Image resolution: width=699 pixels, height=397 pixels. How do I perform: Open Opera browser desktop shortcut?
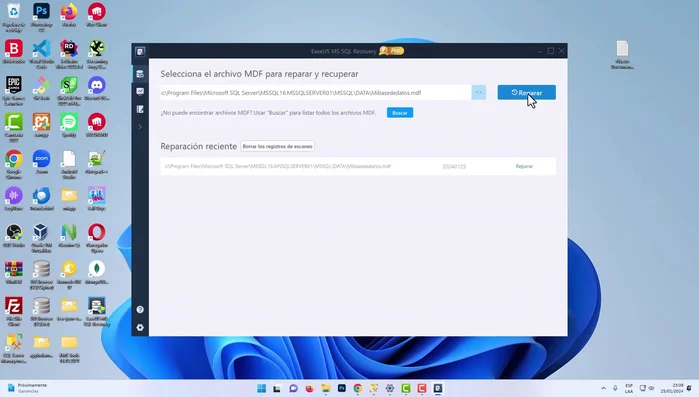pyautogui.click(x=97, y=238)
